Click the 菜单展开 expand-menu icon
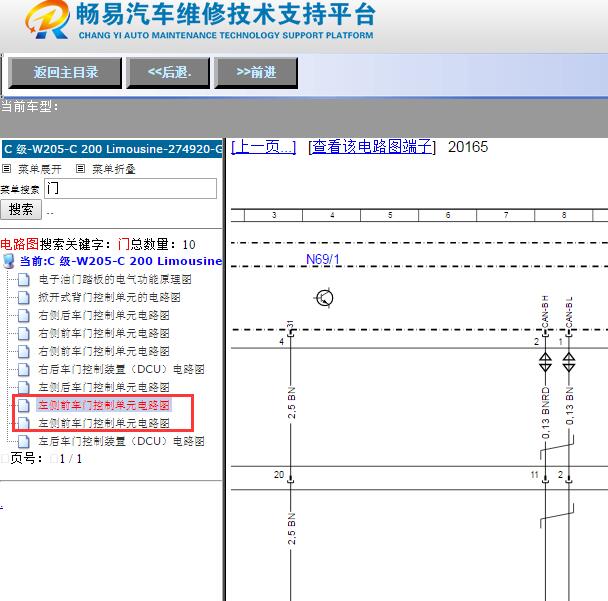The height and width of the screenshot is (601, 608). pos(6,169)
